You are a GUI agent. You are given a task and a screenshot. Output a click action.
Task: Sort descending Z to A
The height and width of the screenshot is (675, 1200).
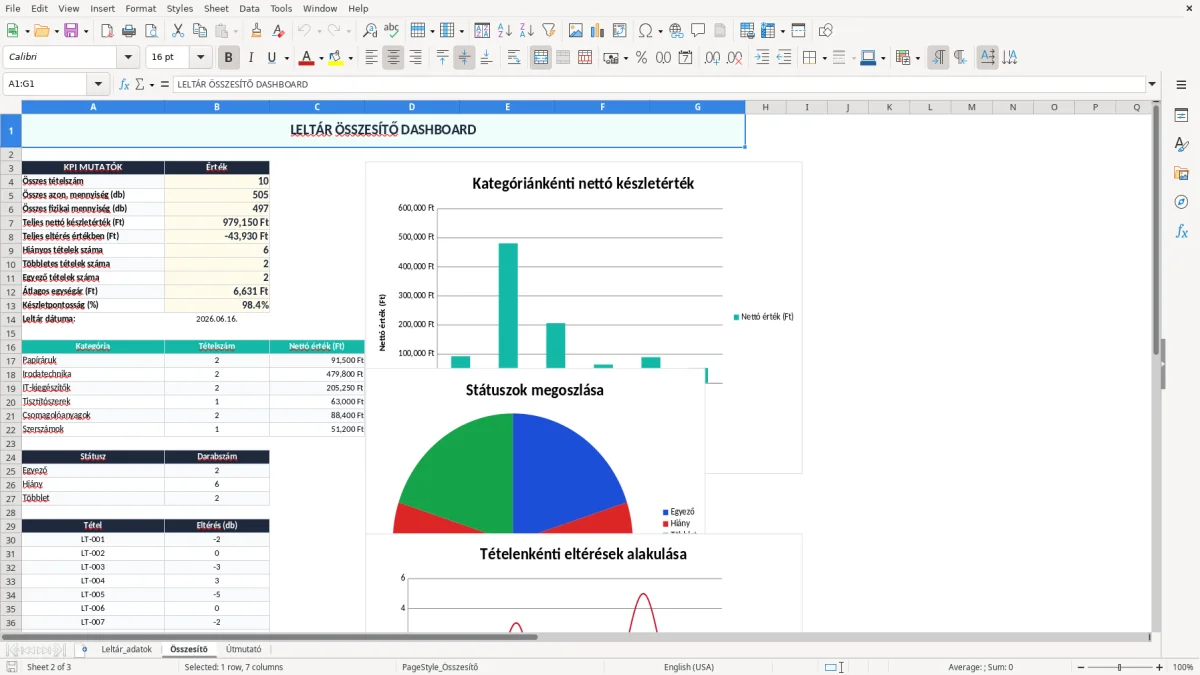tap(527, 31)
